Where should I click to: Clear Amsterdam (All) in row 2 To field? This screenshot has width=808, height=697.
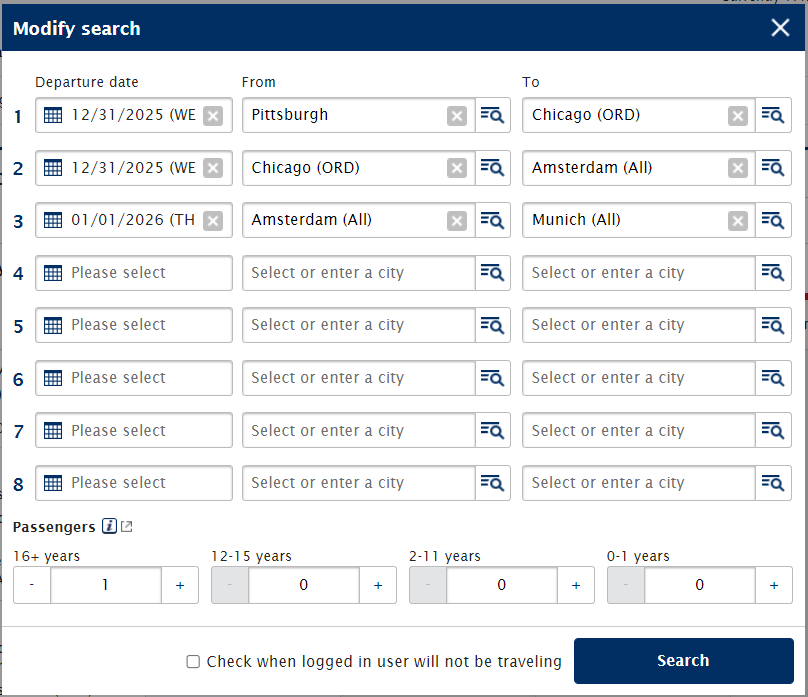738,168
